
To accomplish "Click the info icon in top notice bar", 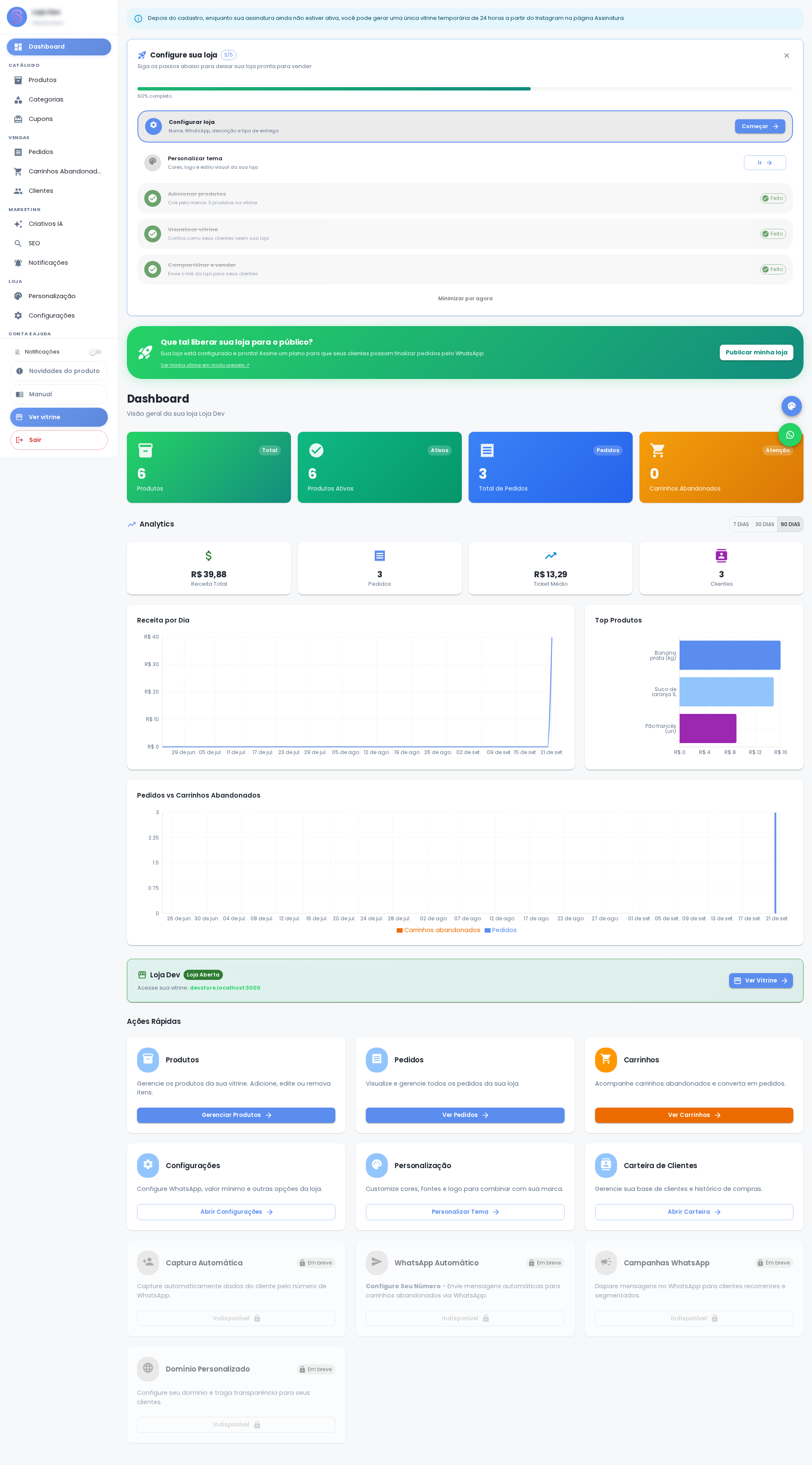I will (137, 18).
